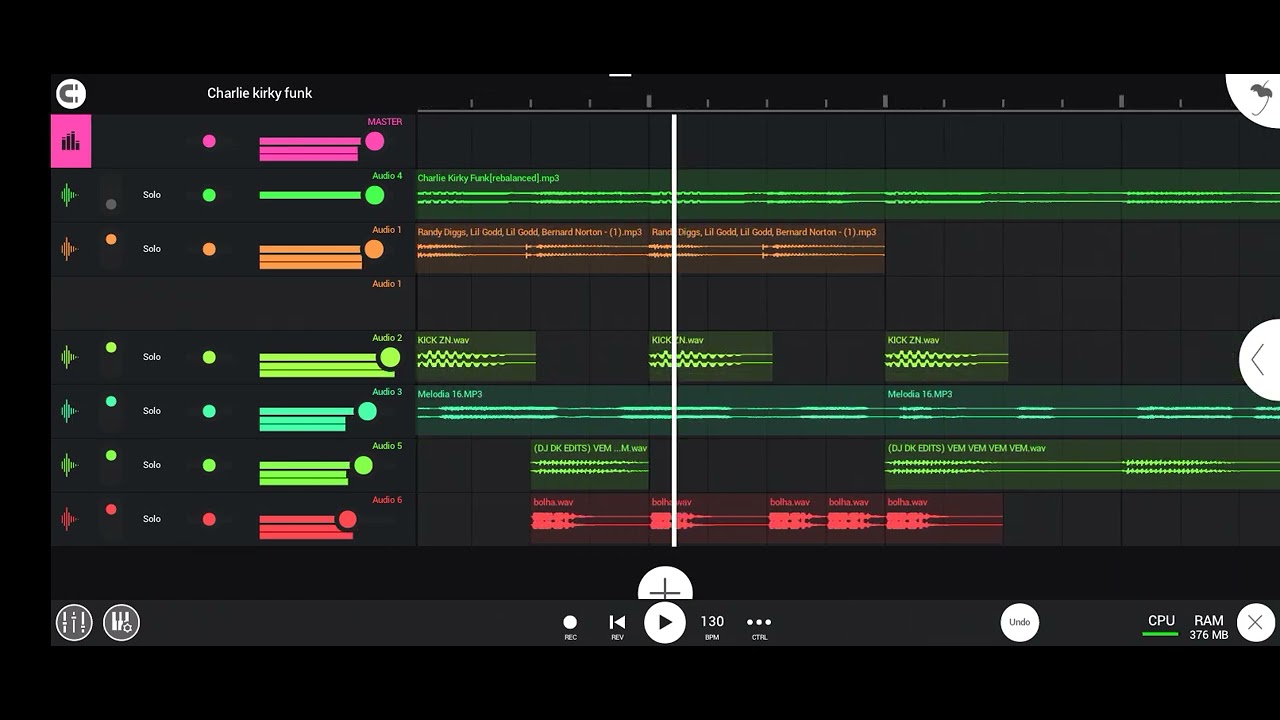The height and width of the screenshot is (720, 1280).
Task: View RAM 376 MB indicator
Action: [x=1208, y=627]
